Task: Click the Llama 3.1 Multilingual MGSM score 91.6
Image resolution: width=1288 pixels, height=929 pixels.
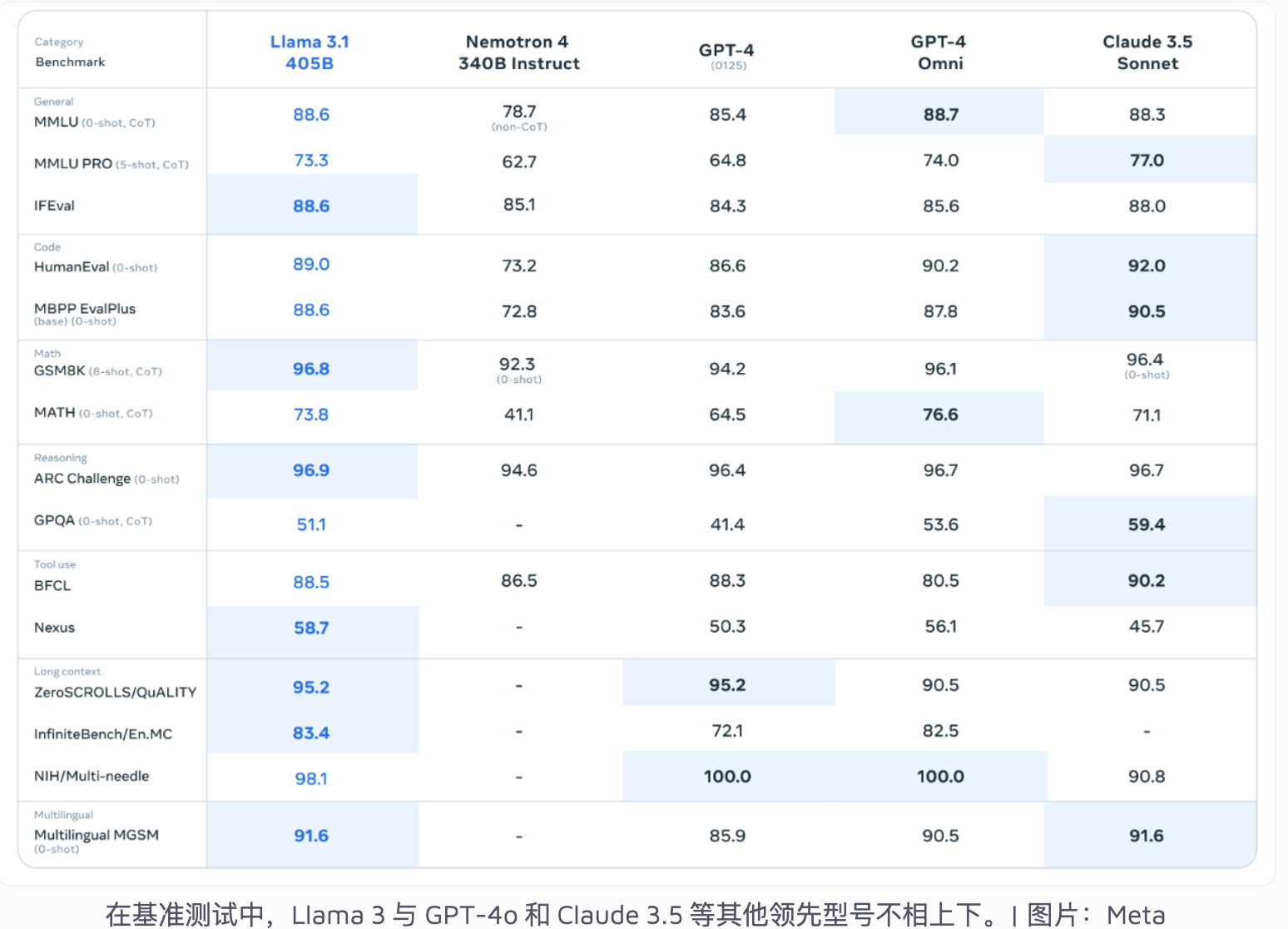Action: [311, 836]
